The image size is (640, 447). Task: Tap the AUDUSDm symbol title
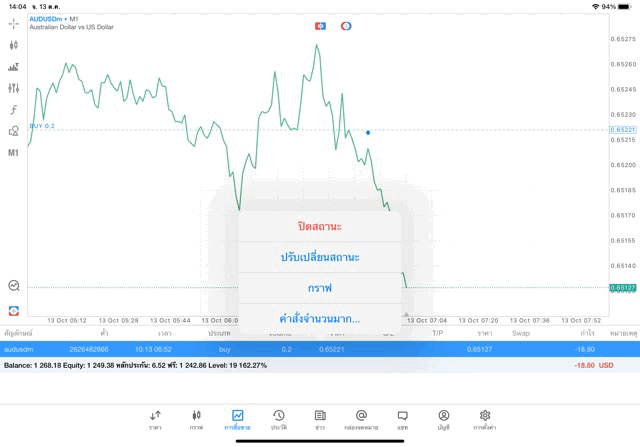tap(48, 19)
